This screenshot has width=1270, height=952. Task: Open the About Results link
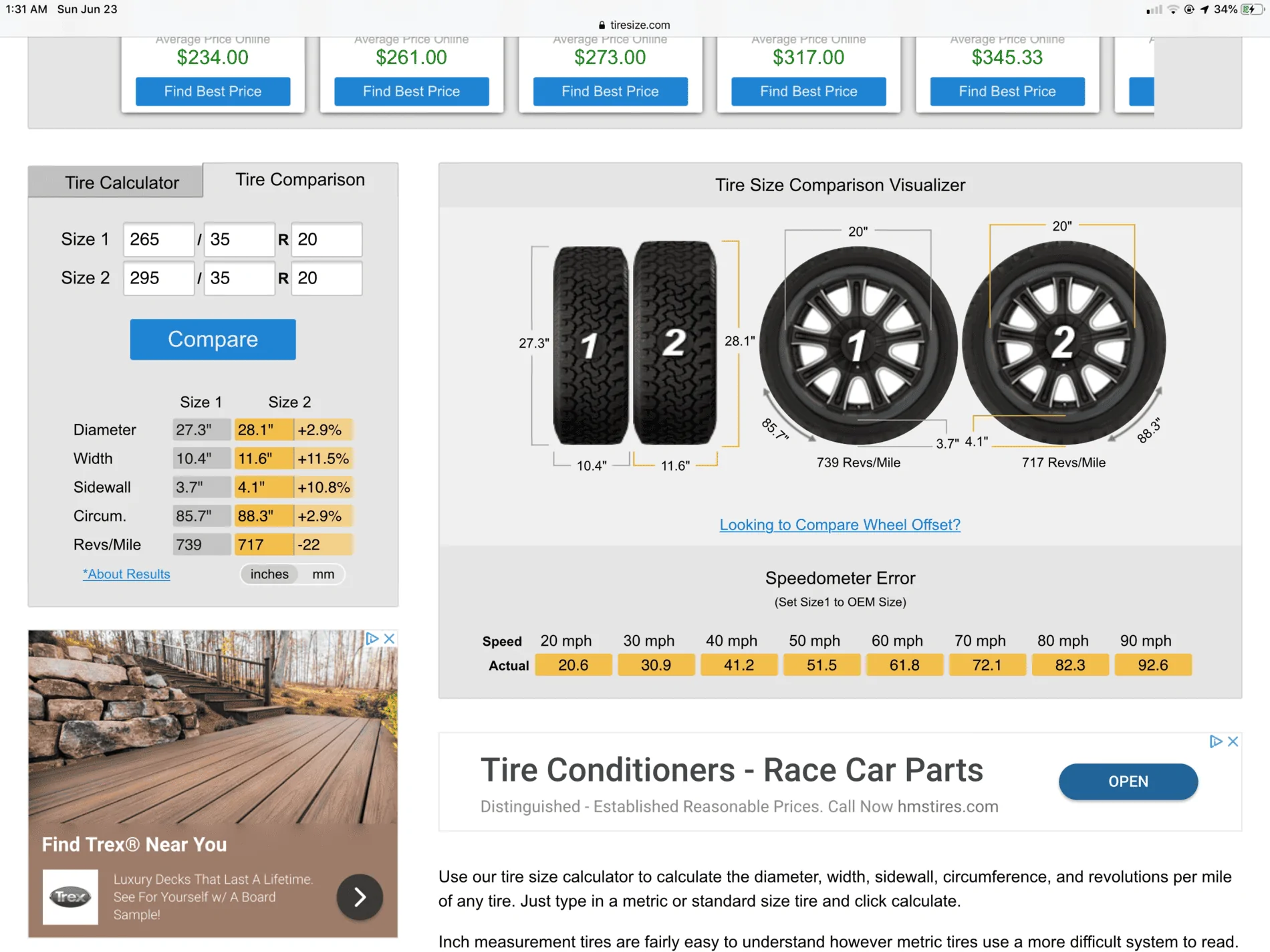click(126, 574)
